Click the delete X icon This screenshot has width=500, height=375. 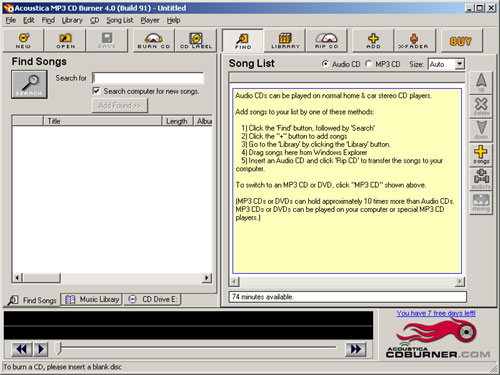tap(481, 106)
